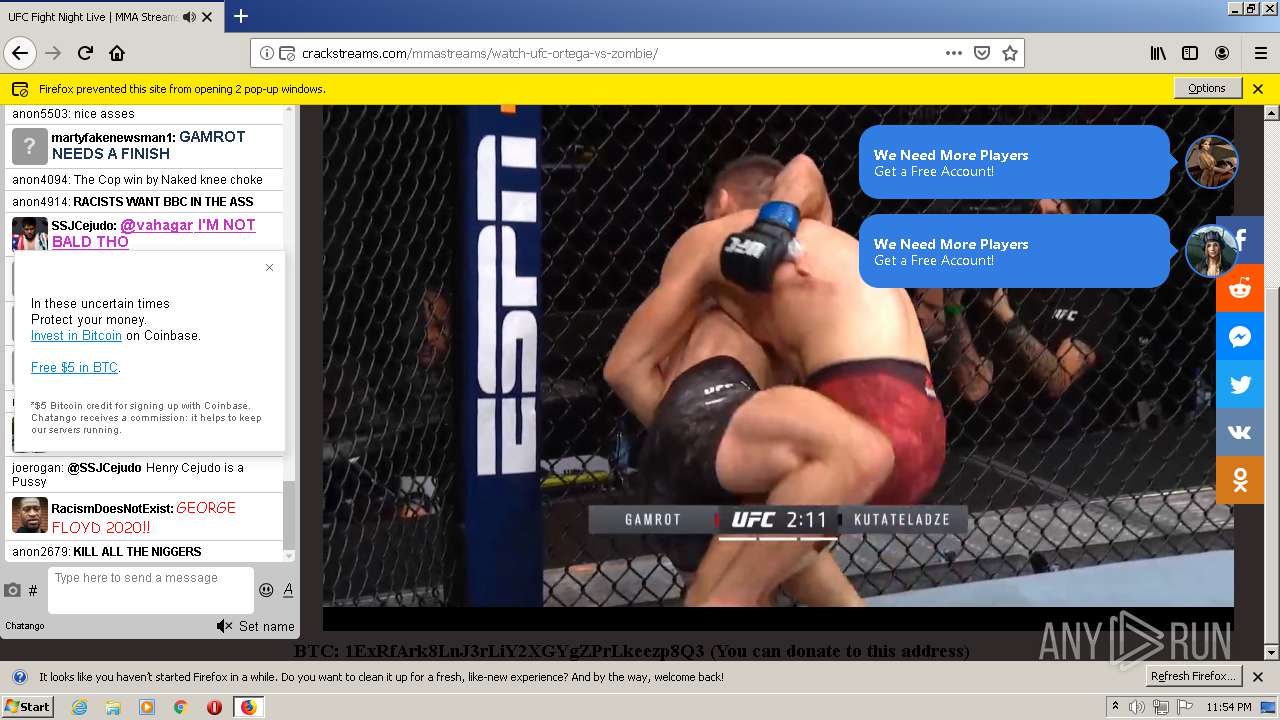The height and width of the screenshot is (720, 1280).
Task: Open page actions three-dot menu
Action: point(954,53)
